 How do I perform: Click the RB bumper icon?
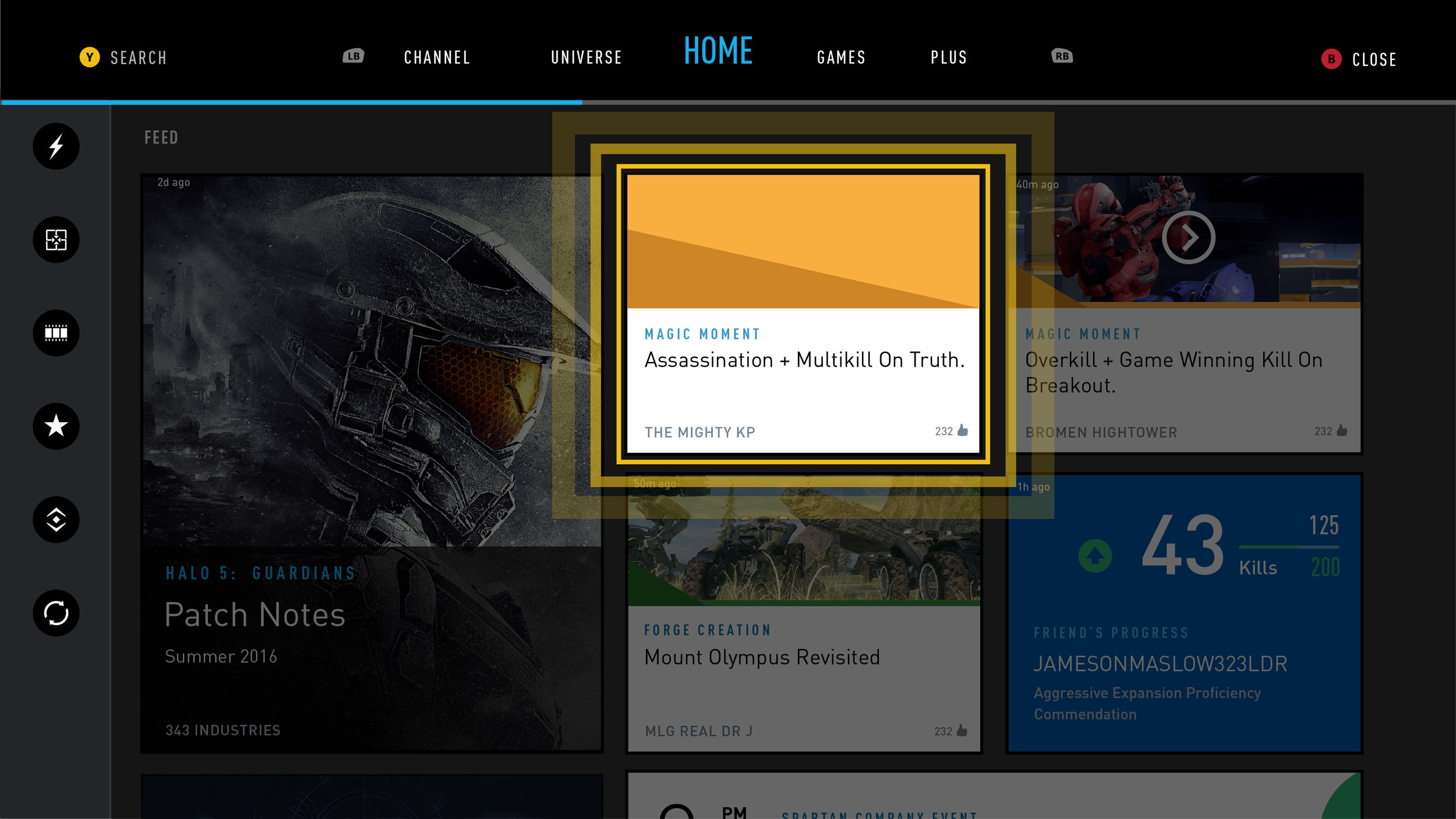pos(1062,56)
